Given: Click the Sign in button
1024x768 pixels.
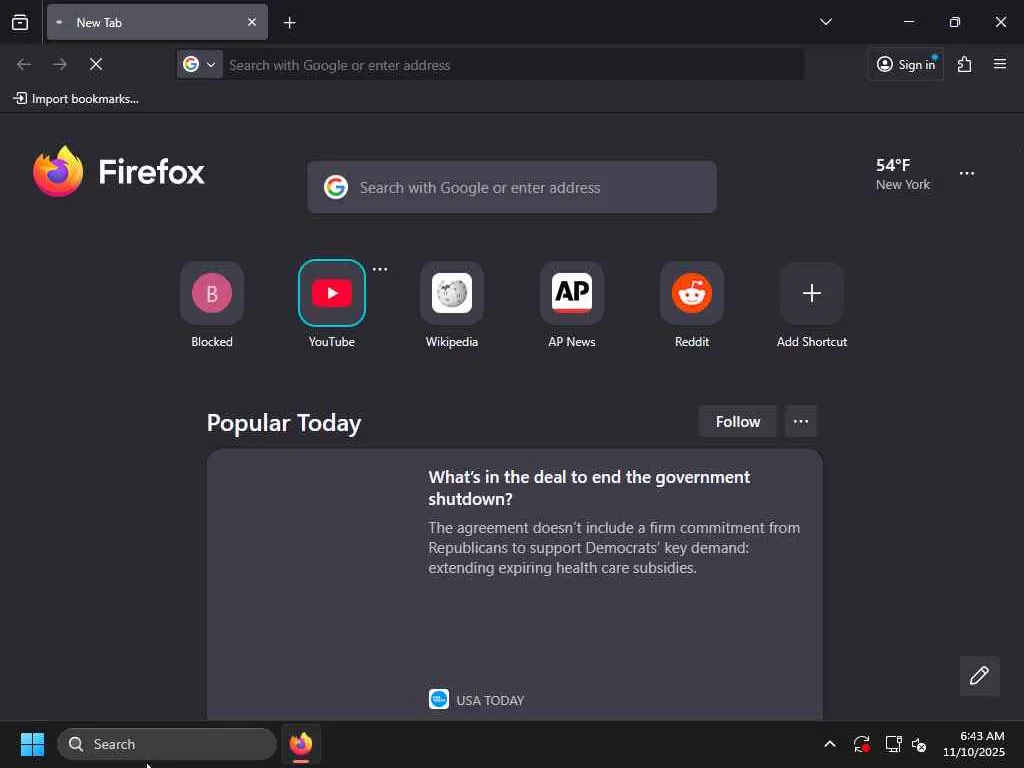Looking at the screenshot, I should point(906,64).
